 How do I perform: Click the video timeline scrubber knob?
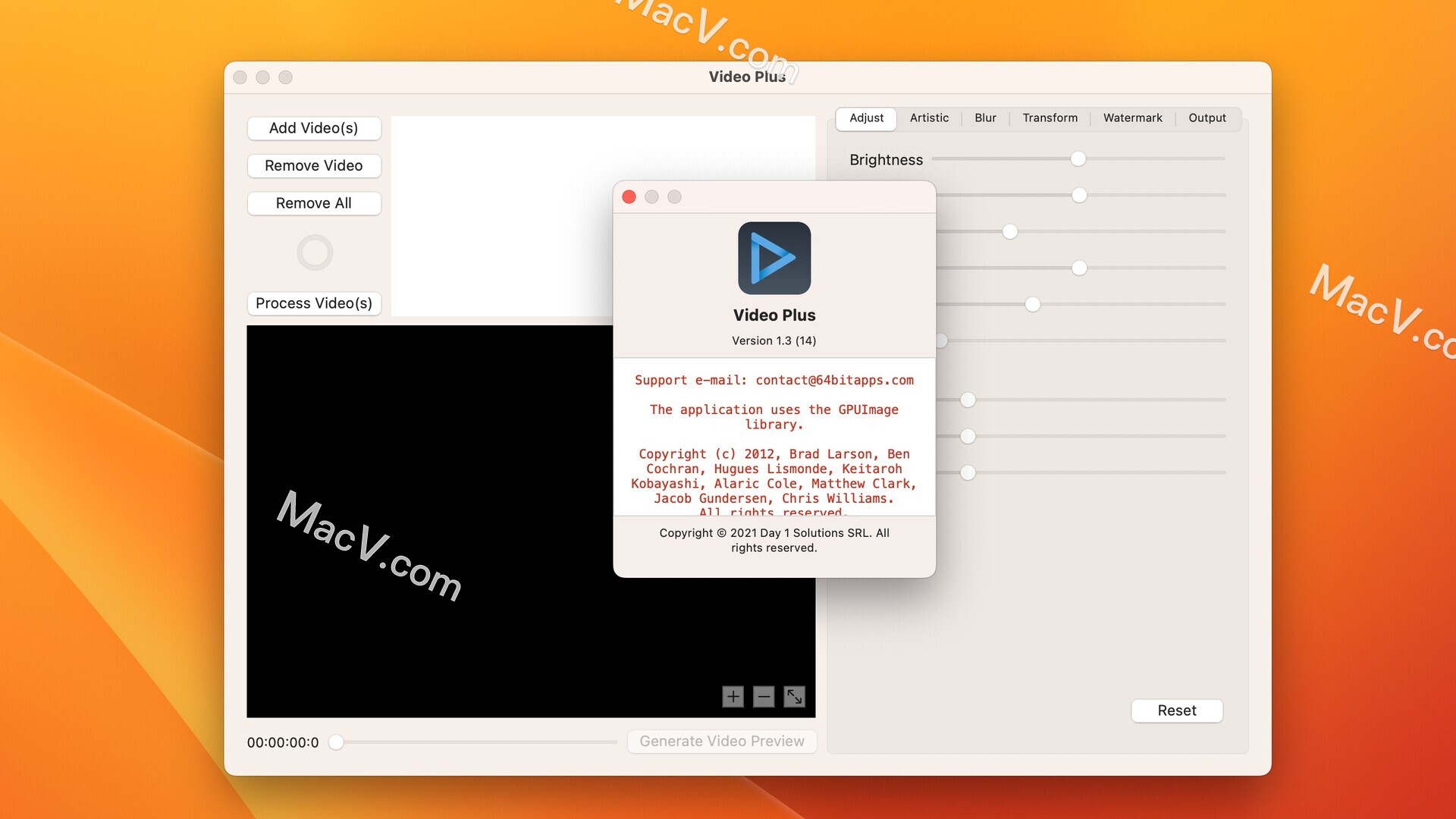tap(336, 742)
